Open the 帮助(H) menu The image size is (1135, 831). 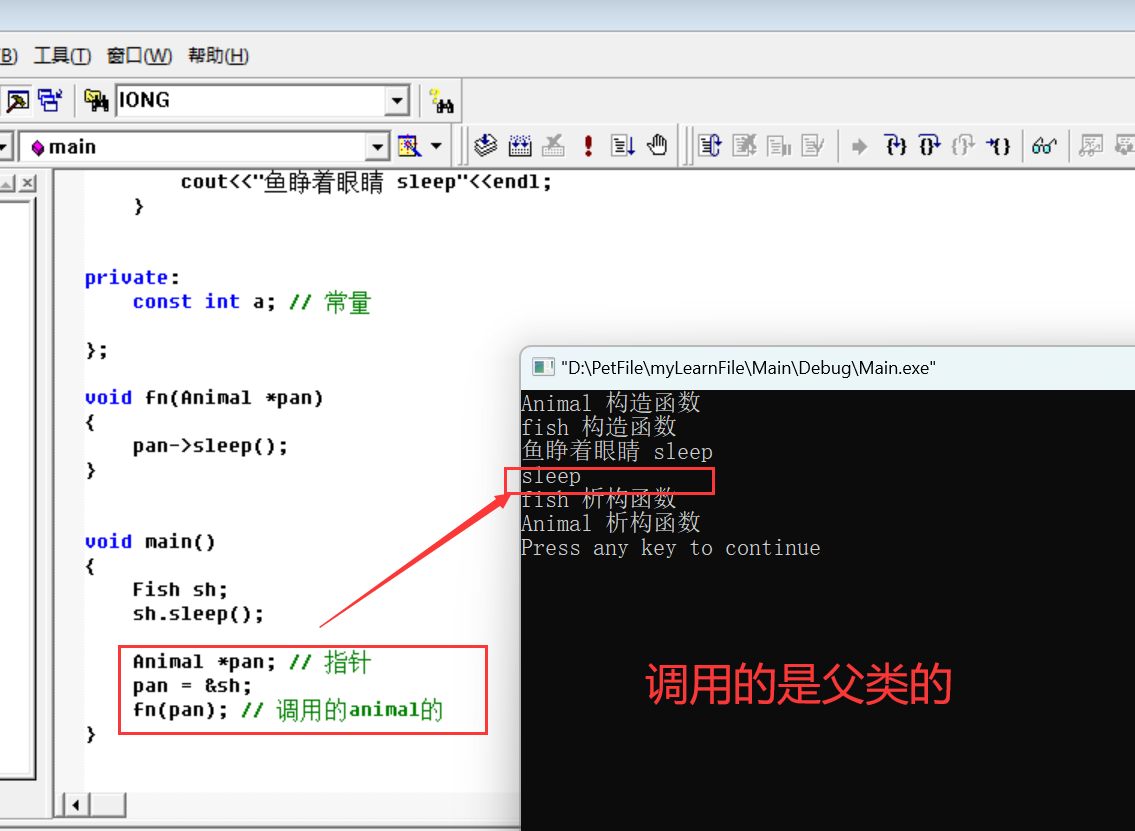[219, 56]
